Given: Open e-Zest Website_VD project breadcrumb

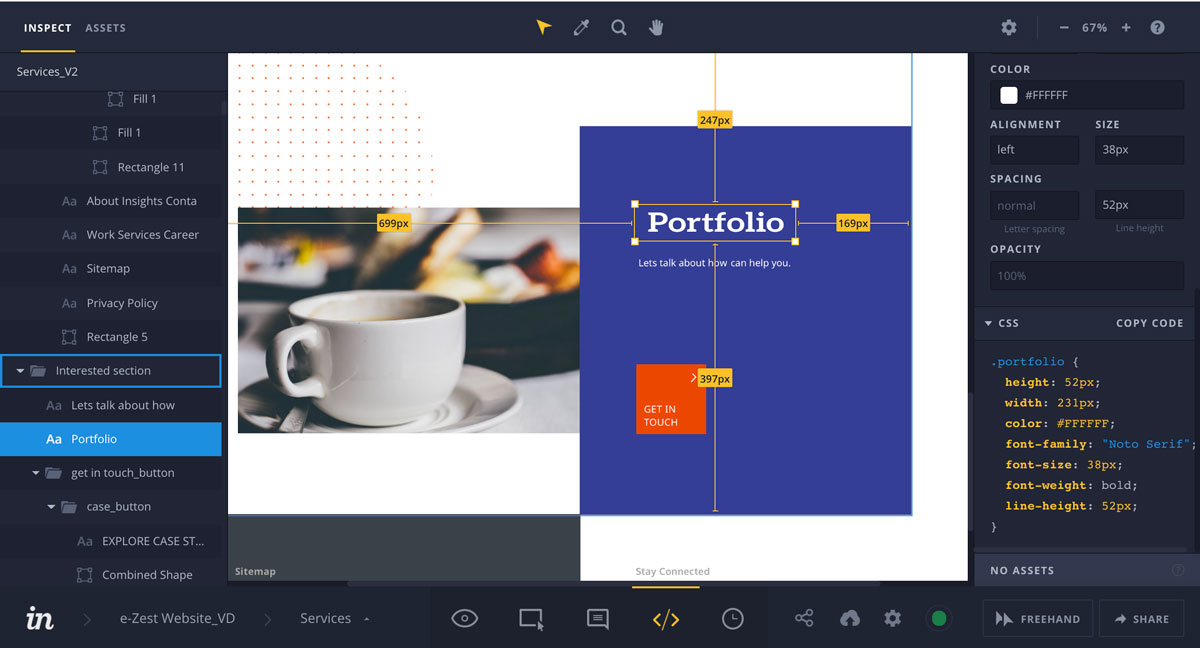Looking at the screenshot, I should click(178, 619).
